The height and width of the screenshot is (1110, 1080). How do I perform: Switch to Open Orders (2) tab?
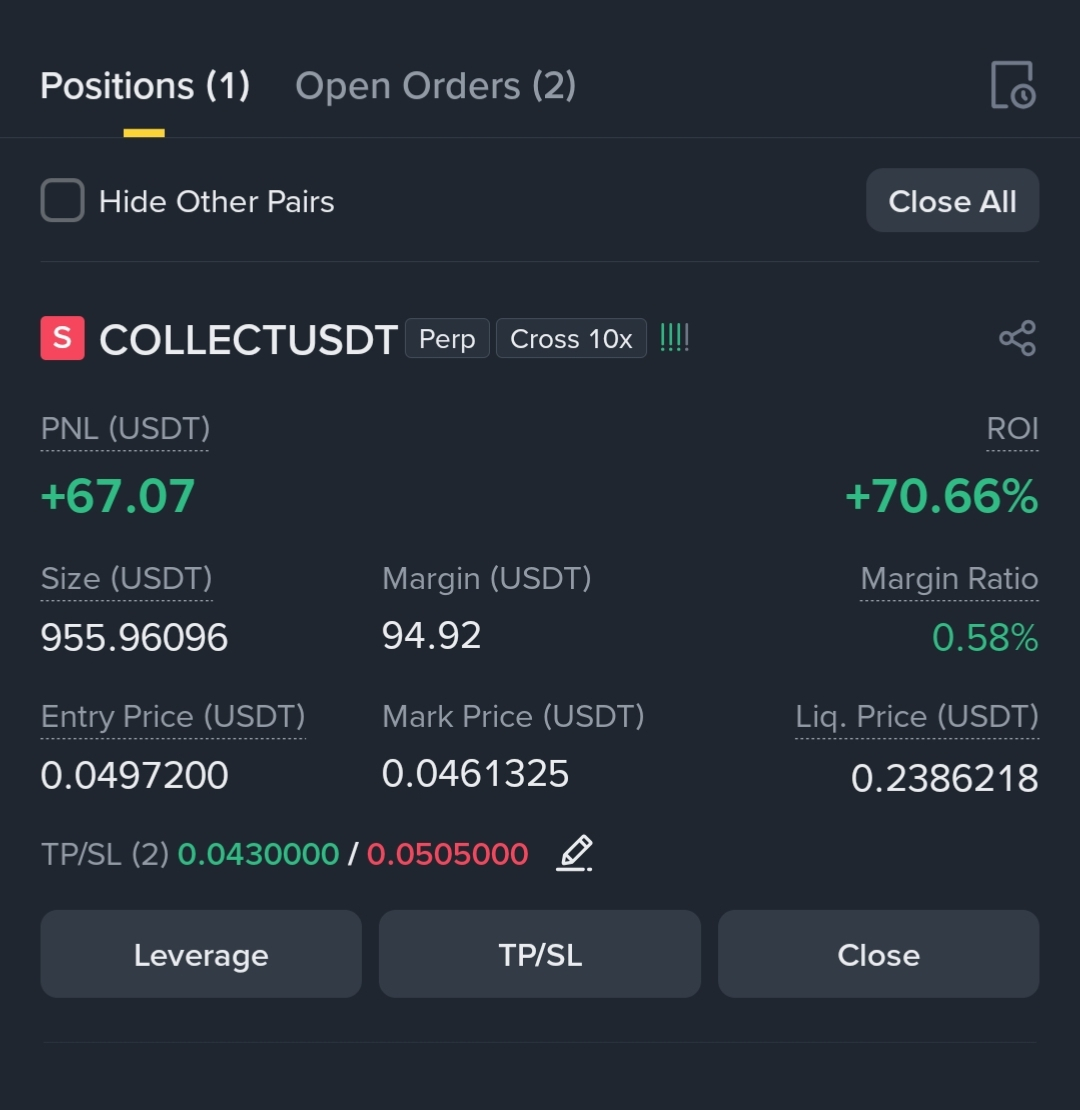tap(435, 86)
